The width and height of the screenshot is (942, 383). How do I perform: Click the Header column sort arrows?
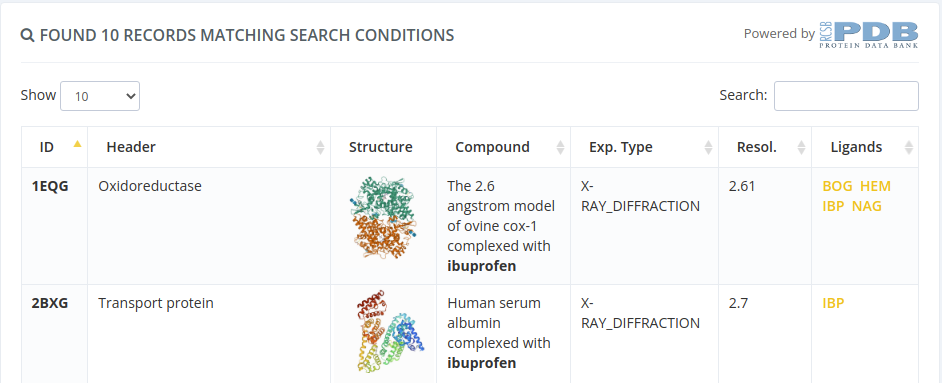click(x=320, y=147)
